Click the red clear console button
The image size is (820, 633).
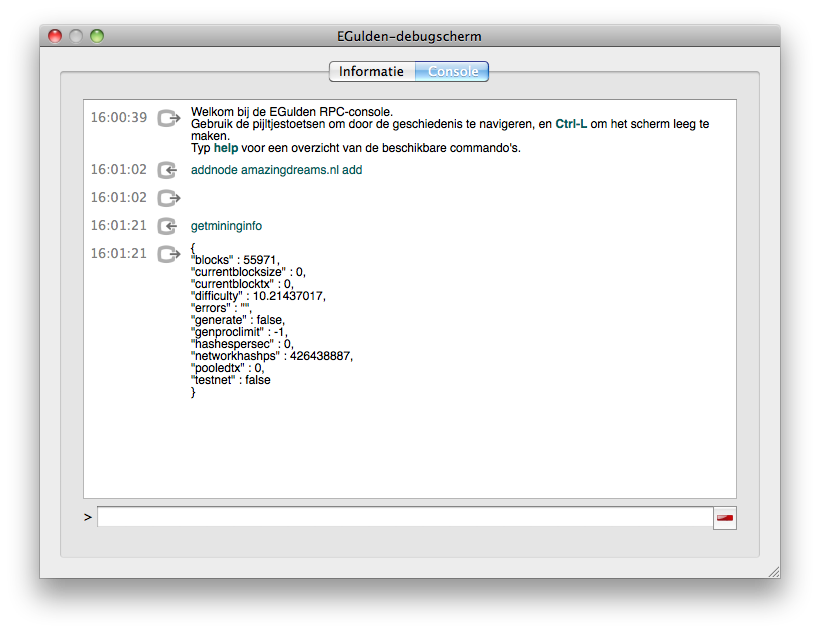pyautogui.click(x=725, y=518)
